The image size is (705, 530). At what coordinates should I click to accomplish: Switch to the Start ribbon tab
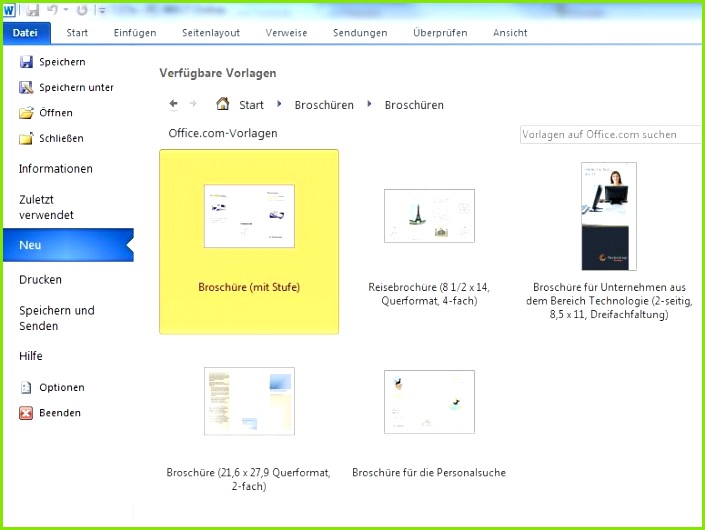pyautogui.click(x=77, y=33)
